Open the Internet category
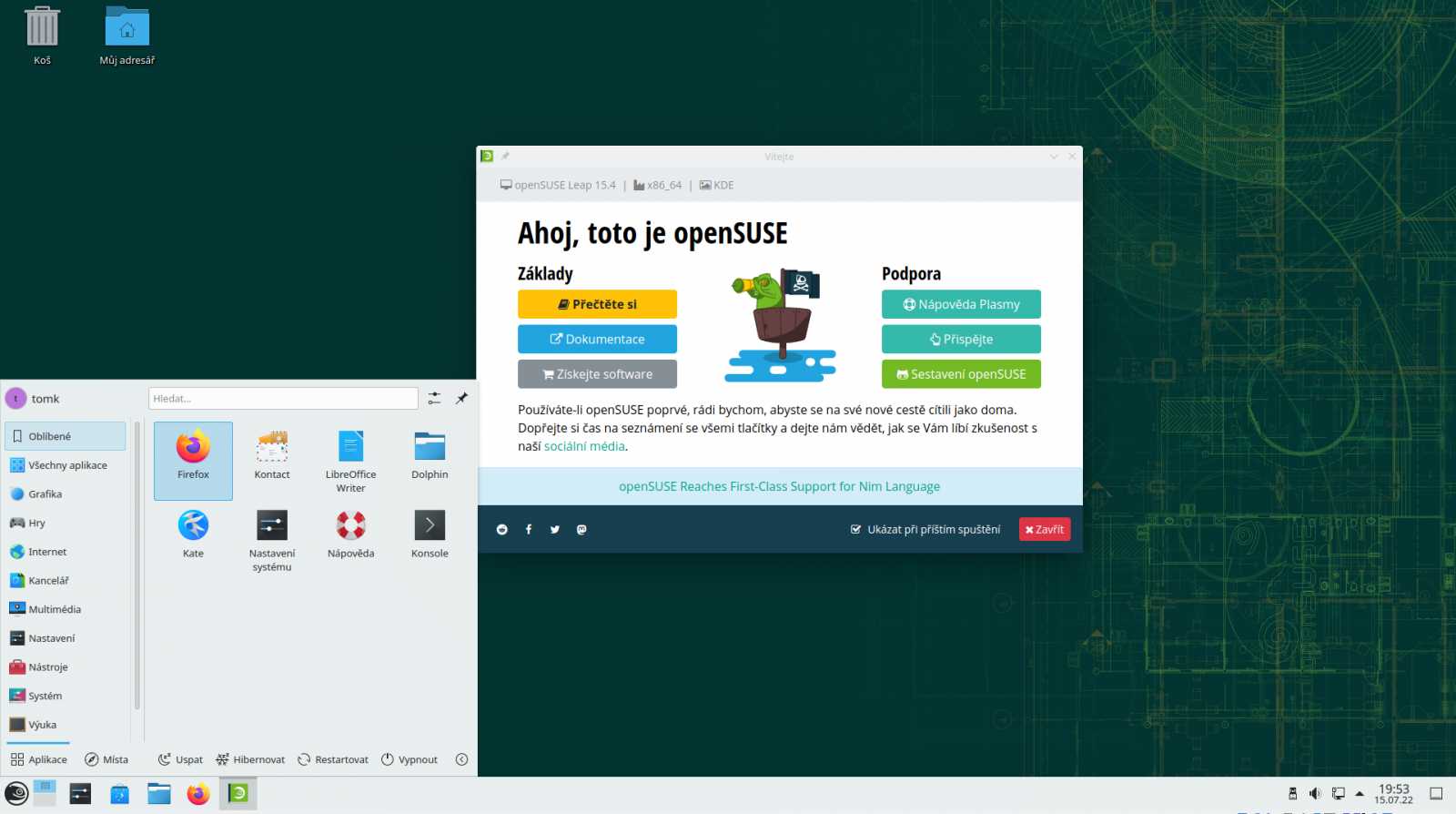Screen dimensions: 1456x814 (x=66, y=552)
